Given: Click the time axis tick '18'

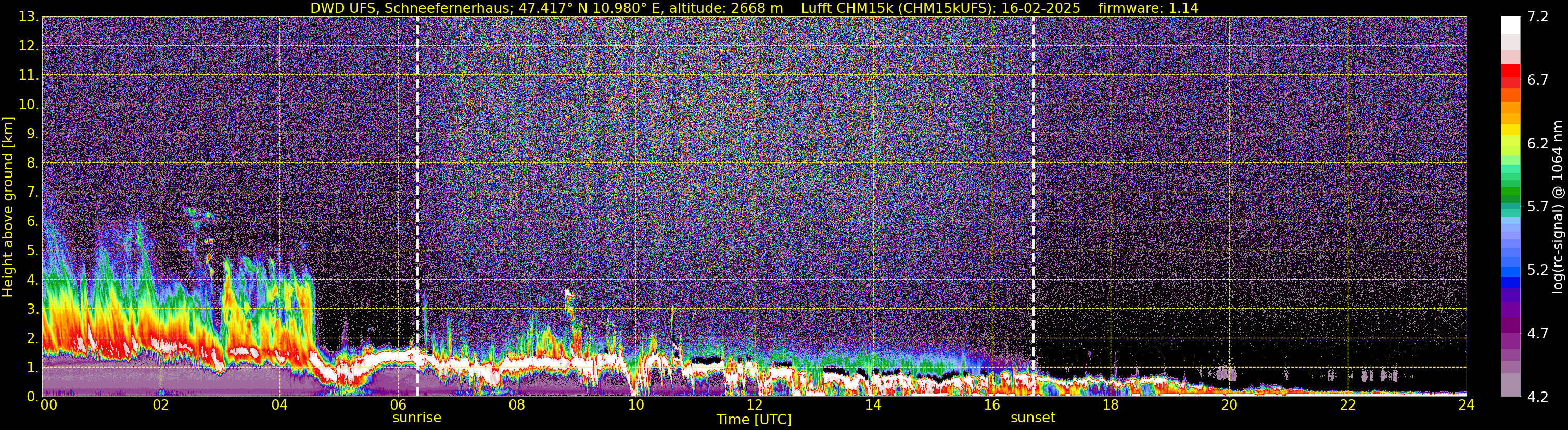Looking at the screenshot, I should (x=1110, y=405).
